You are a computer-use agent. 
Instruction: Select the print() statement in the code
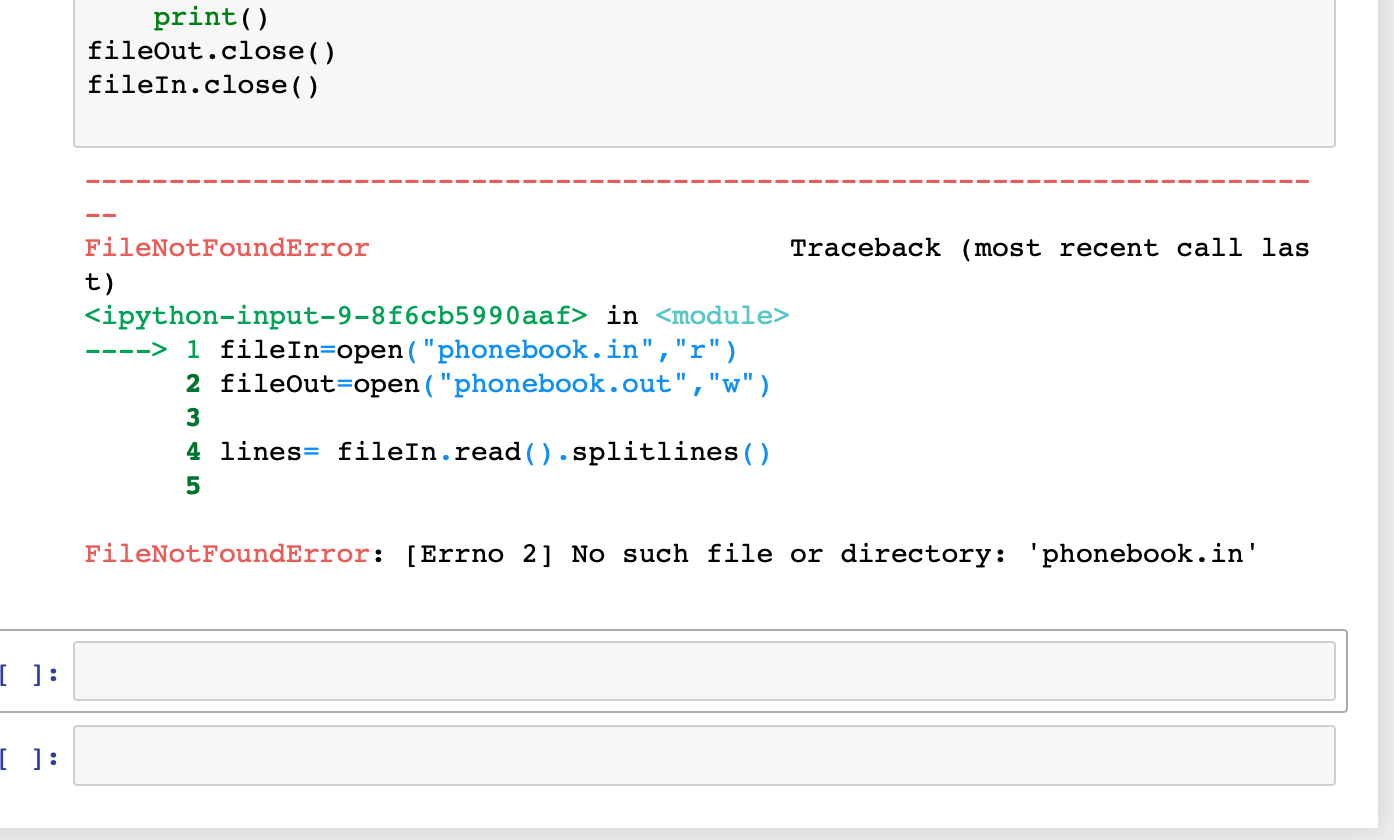[x=208, y=16]
